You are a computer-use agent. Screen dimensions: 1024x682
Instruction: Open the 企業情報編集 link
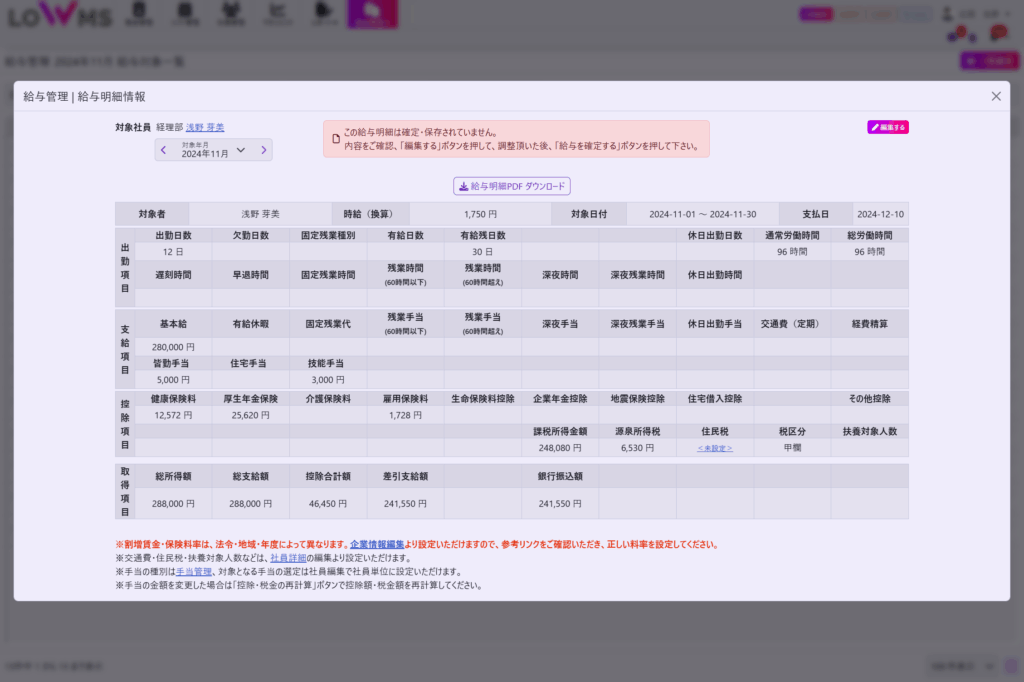377,545
